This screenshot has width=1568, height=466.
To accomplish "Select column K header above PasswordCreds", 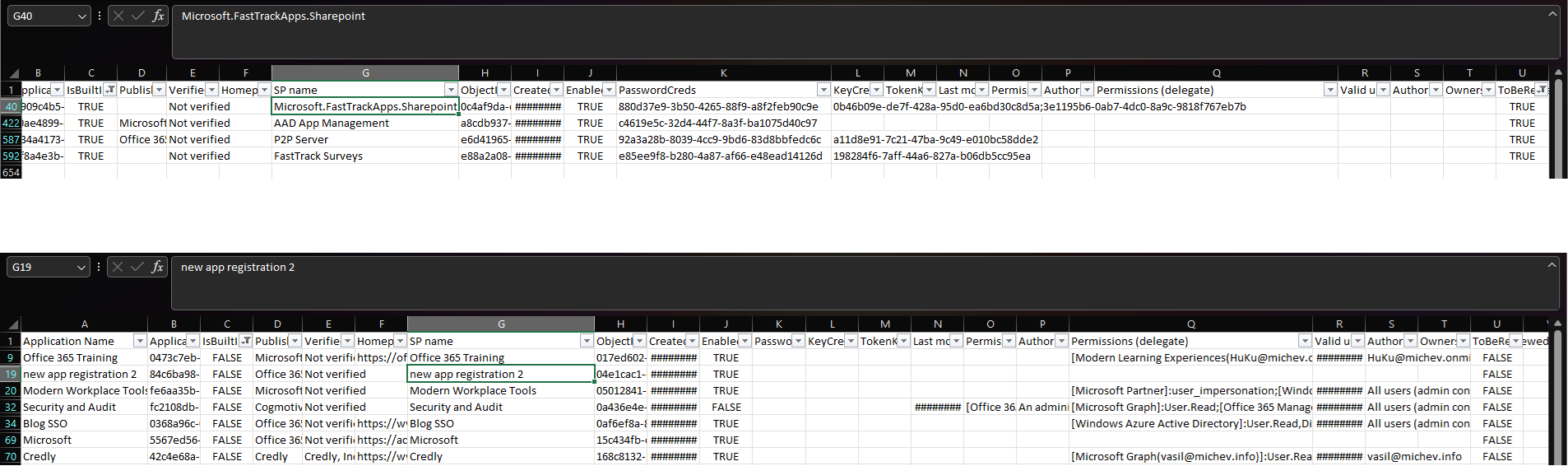I will tap(723, 73).
